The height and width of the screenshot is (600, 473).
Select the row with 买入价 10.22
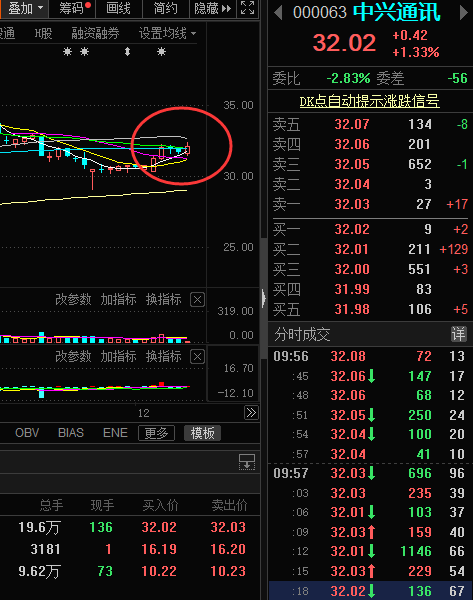(x=130, y=571)
